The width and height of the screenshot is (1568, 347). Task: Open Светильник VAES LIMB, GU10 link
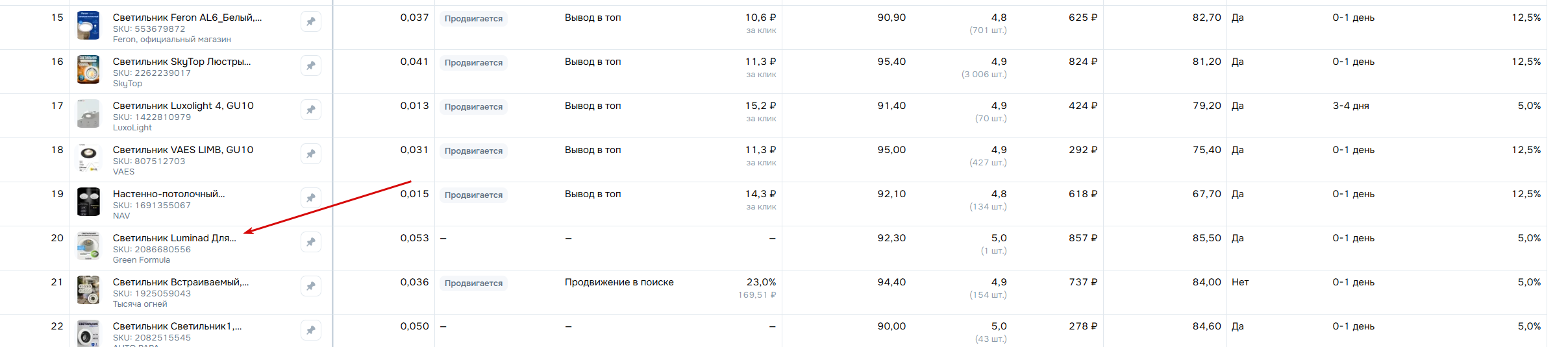point(183,150)
